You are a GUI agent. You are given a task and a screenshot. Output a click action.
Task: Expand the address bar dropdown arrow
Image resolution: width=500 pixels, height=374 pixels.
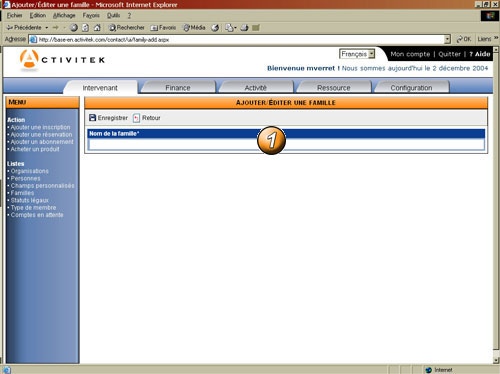coord(447,39)
